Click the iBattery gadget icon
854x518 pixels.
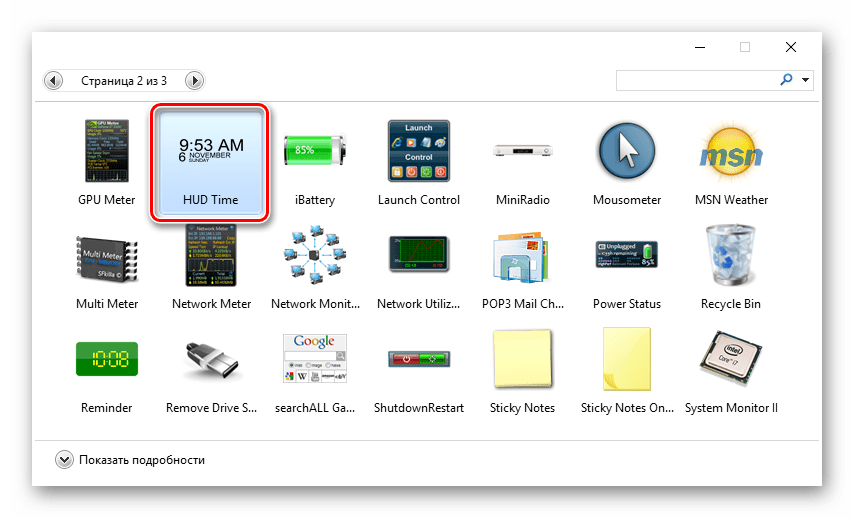click(314, 152)
